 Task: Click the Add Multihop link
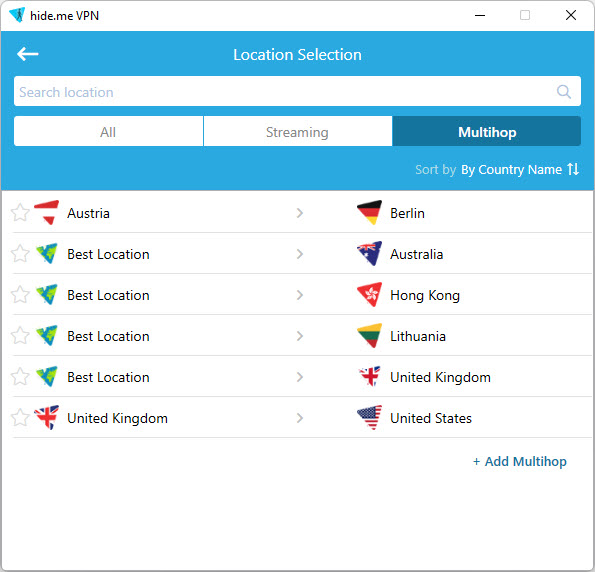coord(519,461)
